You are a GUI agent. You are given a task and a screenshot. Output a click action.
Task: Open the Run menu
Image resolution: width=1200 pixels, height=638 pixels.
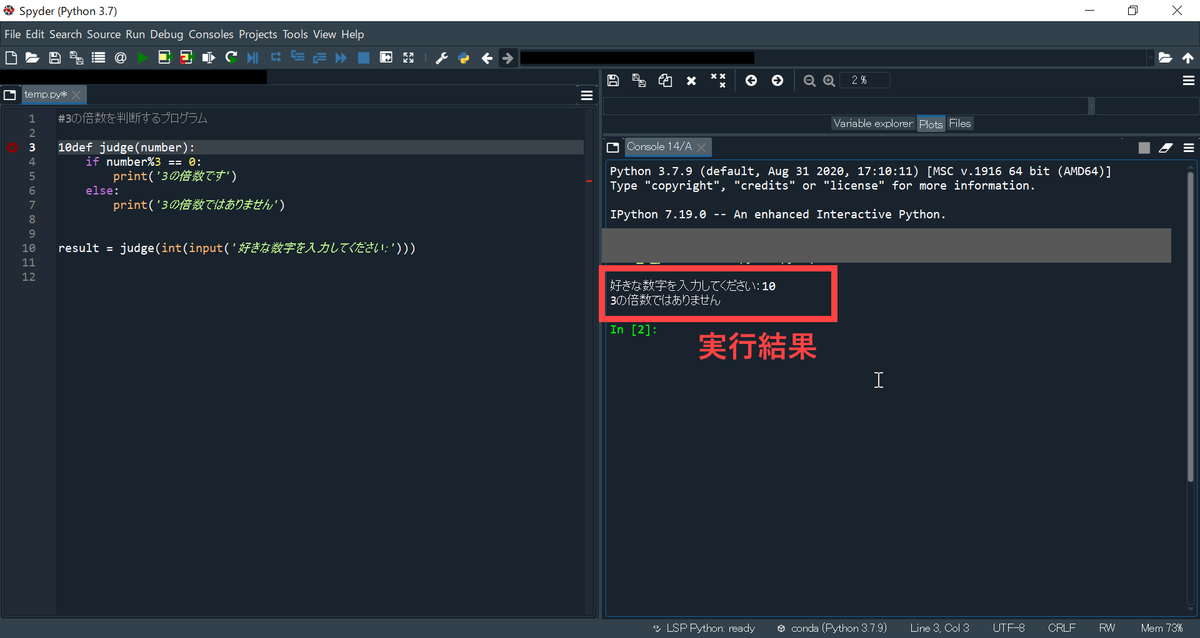(135, 34)
